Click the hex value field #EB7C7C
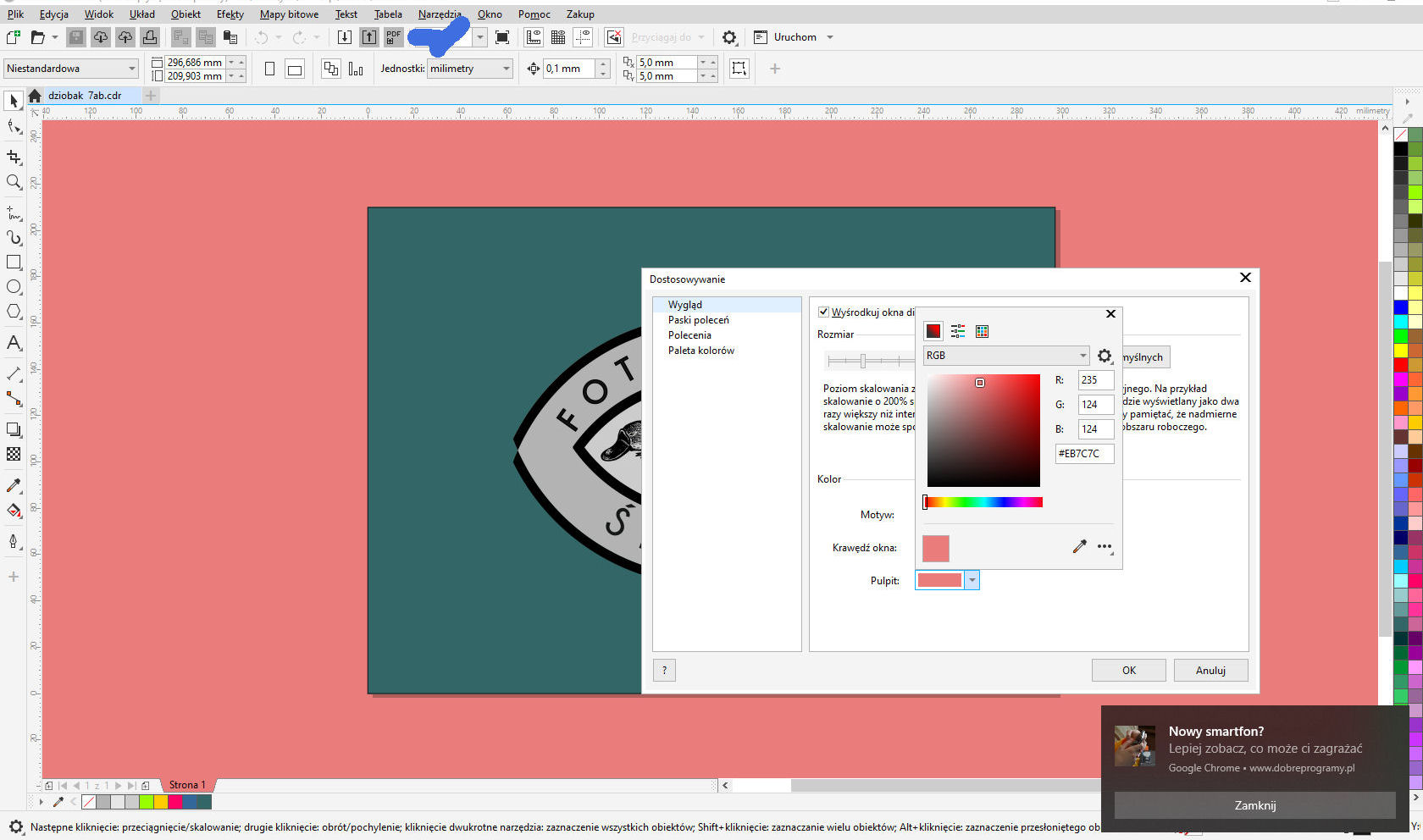Viewport: 1423px width, 840px height. point(1084,454)
